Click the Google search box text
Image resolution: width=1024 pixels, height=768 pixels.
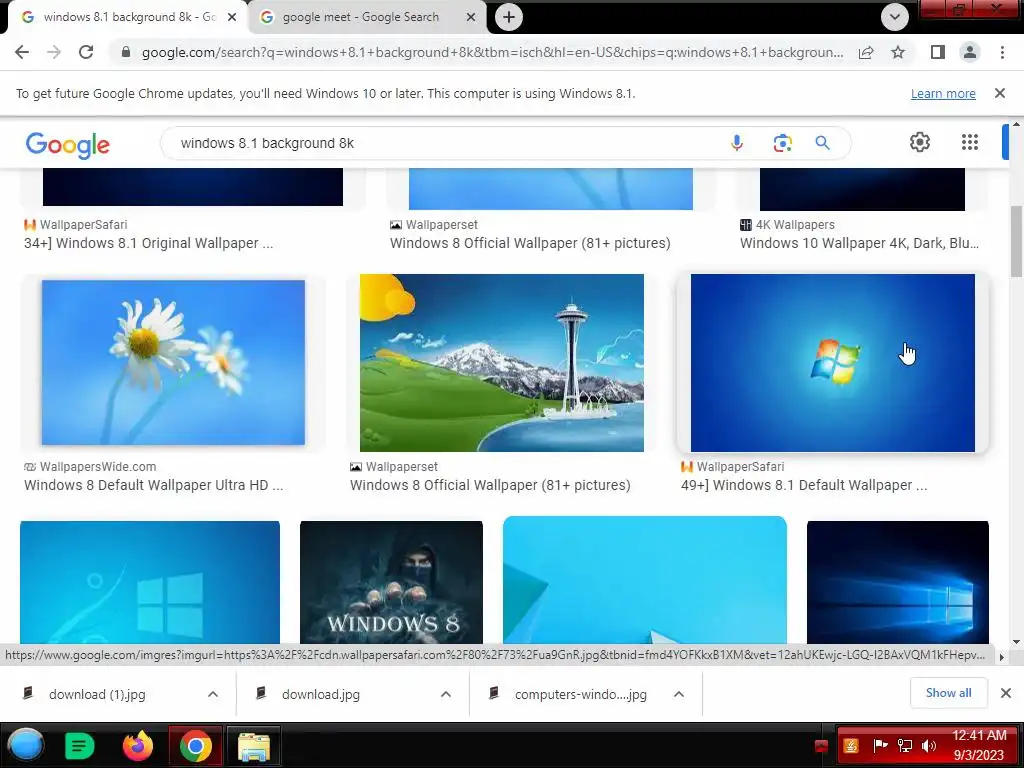(267, 143)
